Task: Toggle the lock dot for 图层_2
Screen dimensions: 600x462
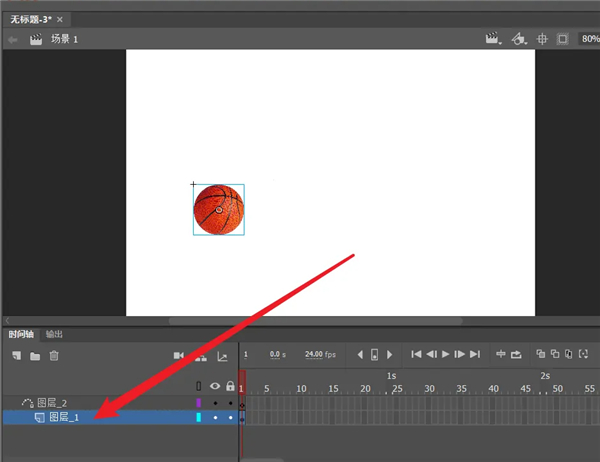Action: pyautogui.click(x=231, y=402)
